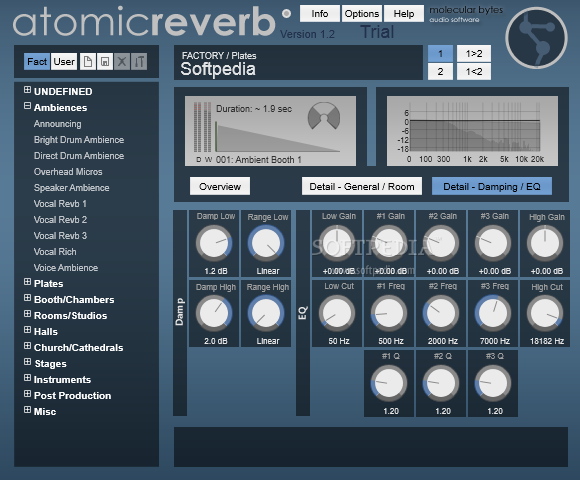Toggle the User preset bank
580x480 pixels.
64,61
